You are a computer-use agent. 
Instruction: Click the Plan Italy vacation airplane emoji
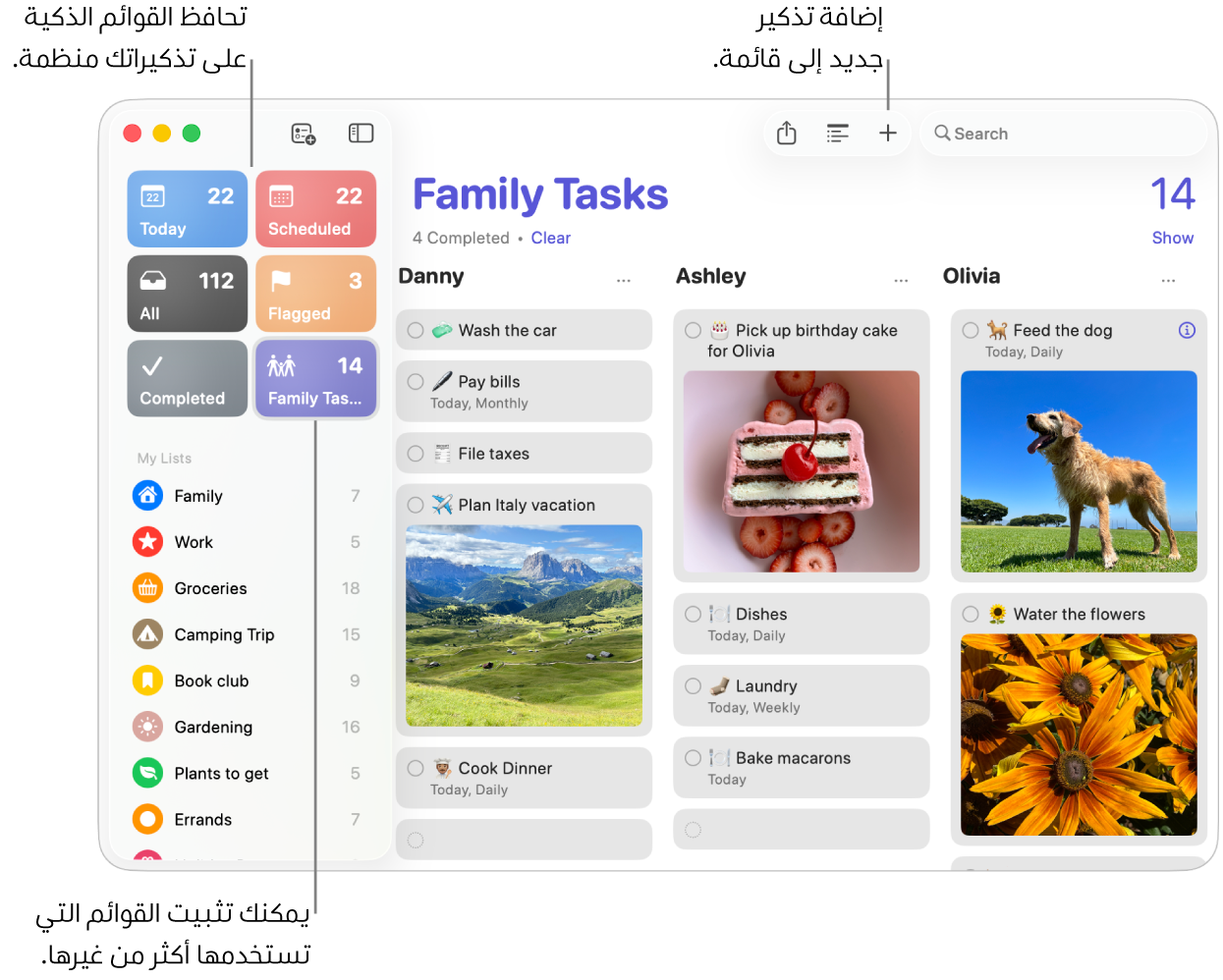click(x=443, y=504)
